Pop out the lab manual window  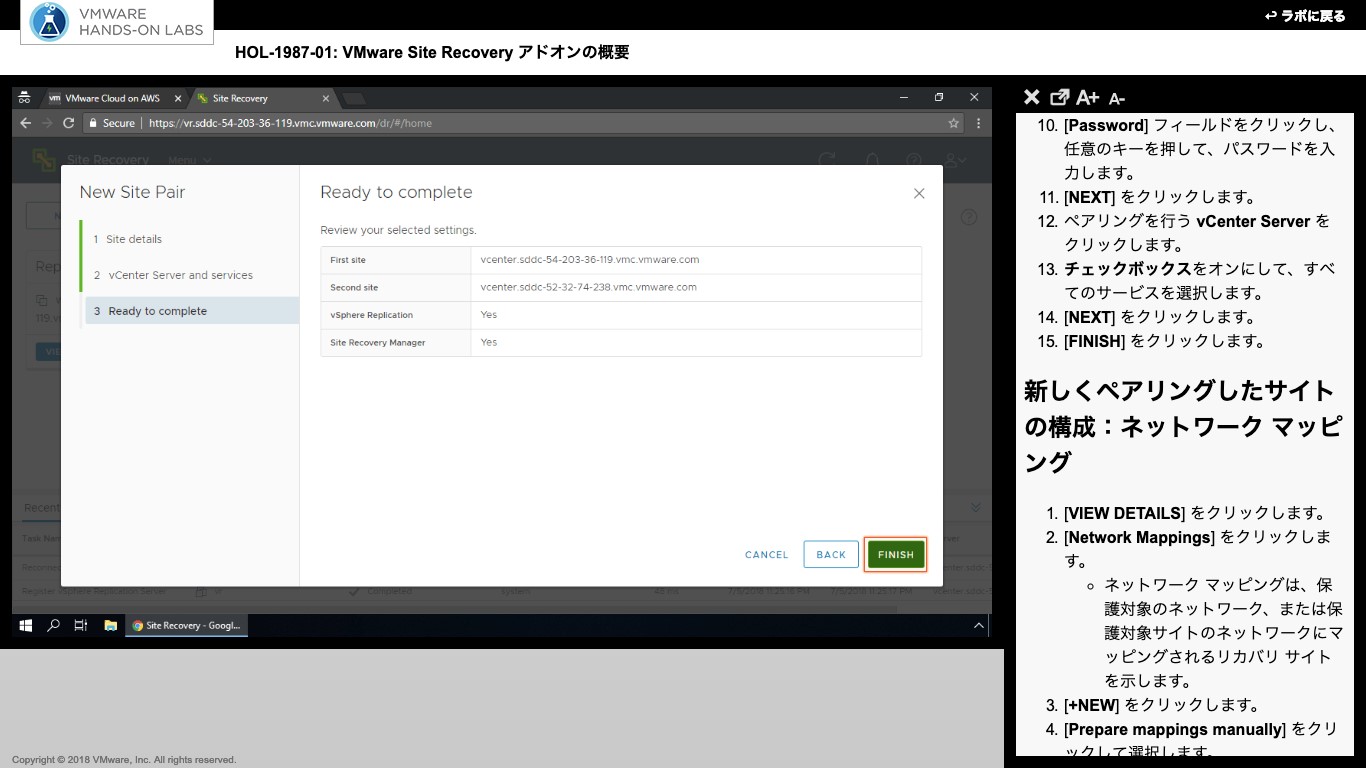(x=1060, y=97)
